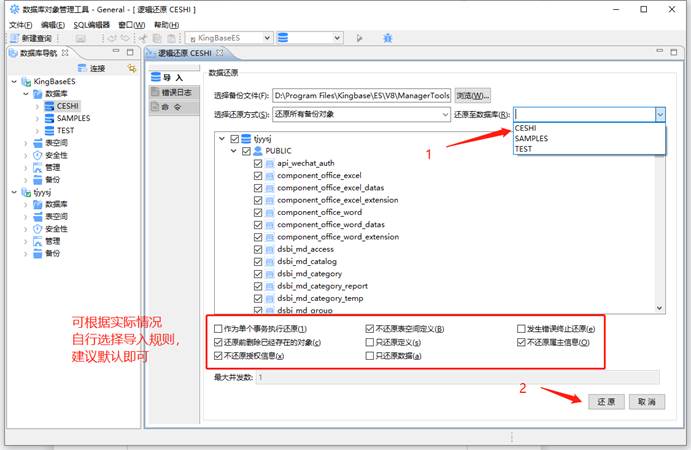
Task: Close the 数据库导航 view with its X
Action: pos(65,52)
